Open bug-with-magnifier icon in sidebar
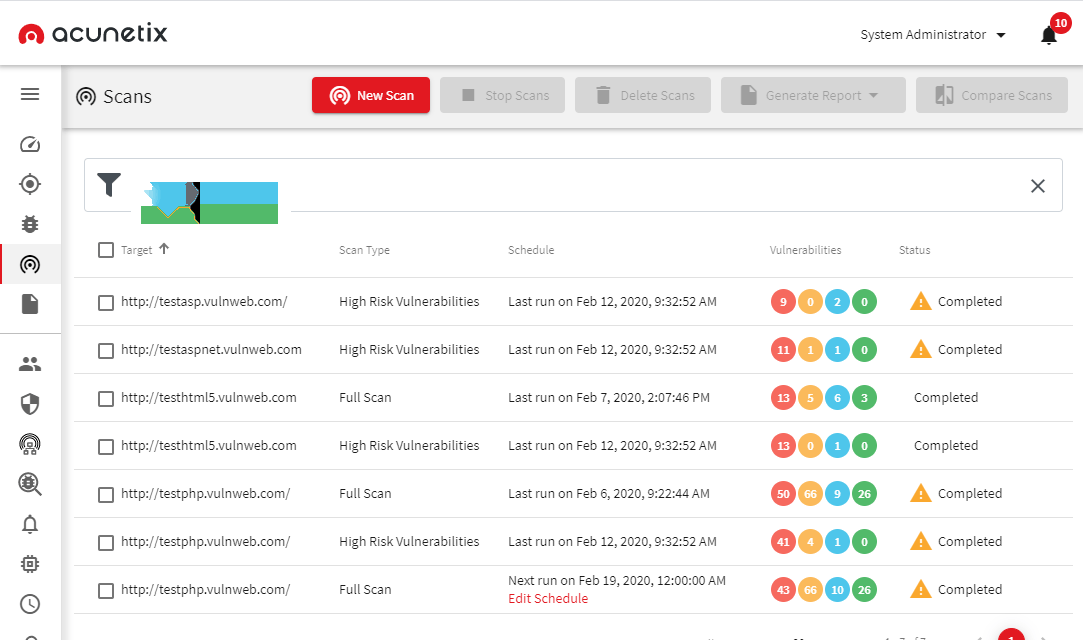This screenshot has height=640, width=1083. (30, 484)
